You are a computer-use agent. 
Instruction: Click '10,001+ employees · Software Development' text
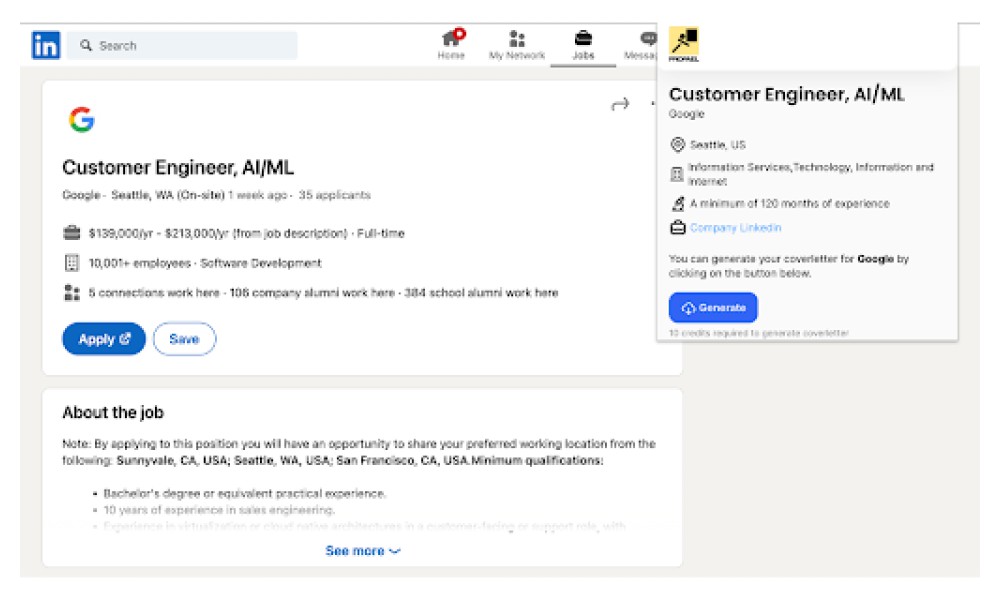click(x=205, y=263)
